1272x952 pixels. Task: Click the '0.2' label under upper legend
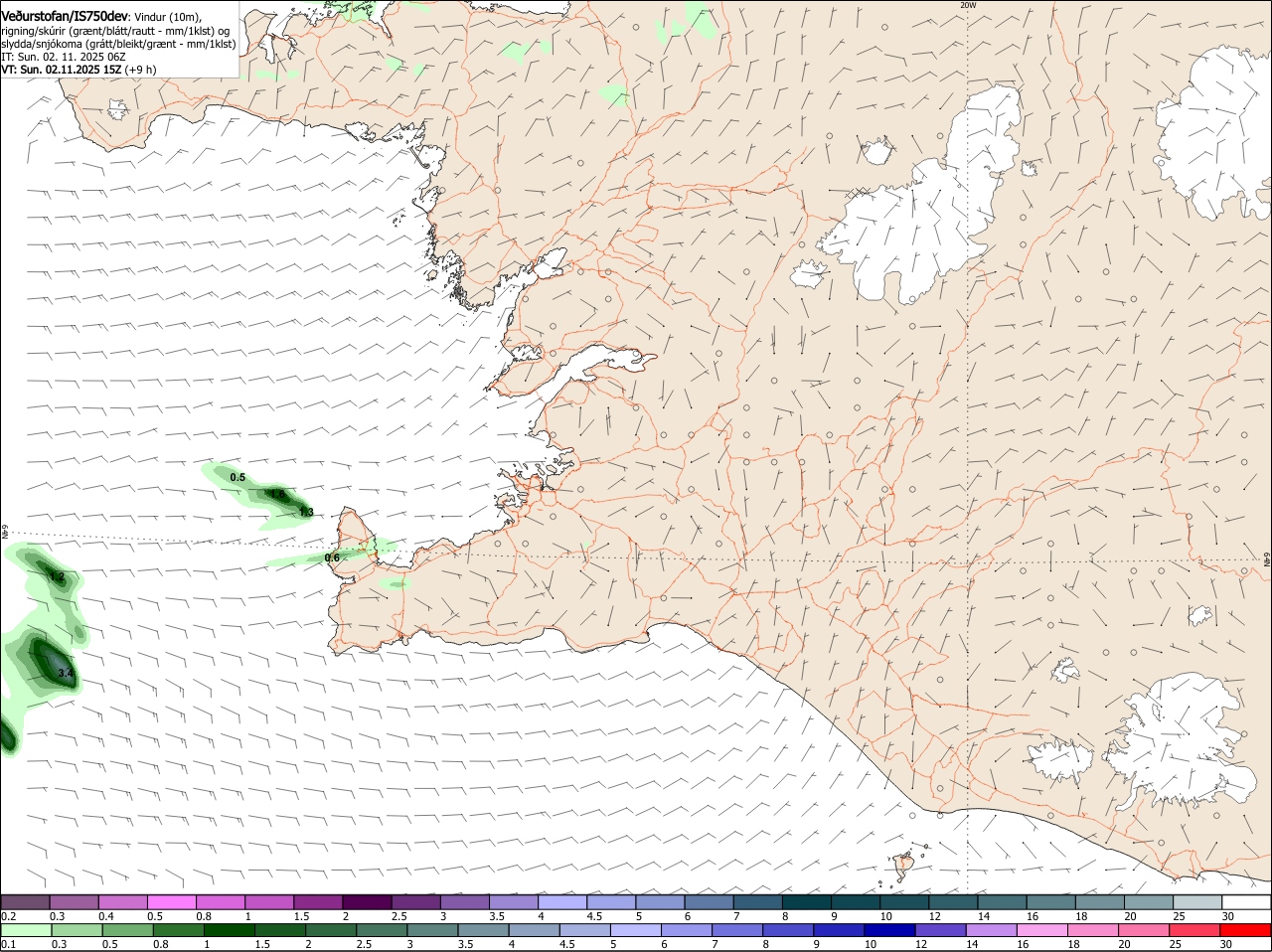(x=8, y=916)
